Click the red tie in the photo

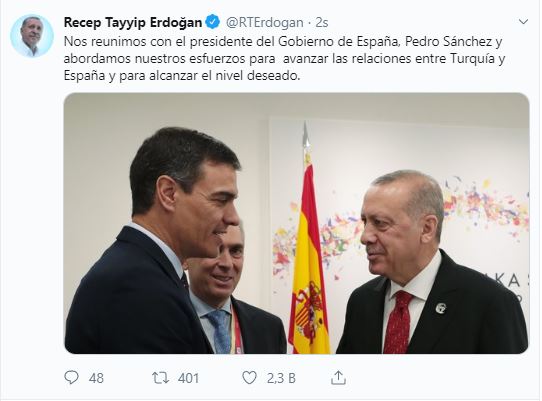[x=398, y=323]
